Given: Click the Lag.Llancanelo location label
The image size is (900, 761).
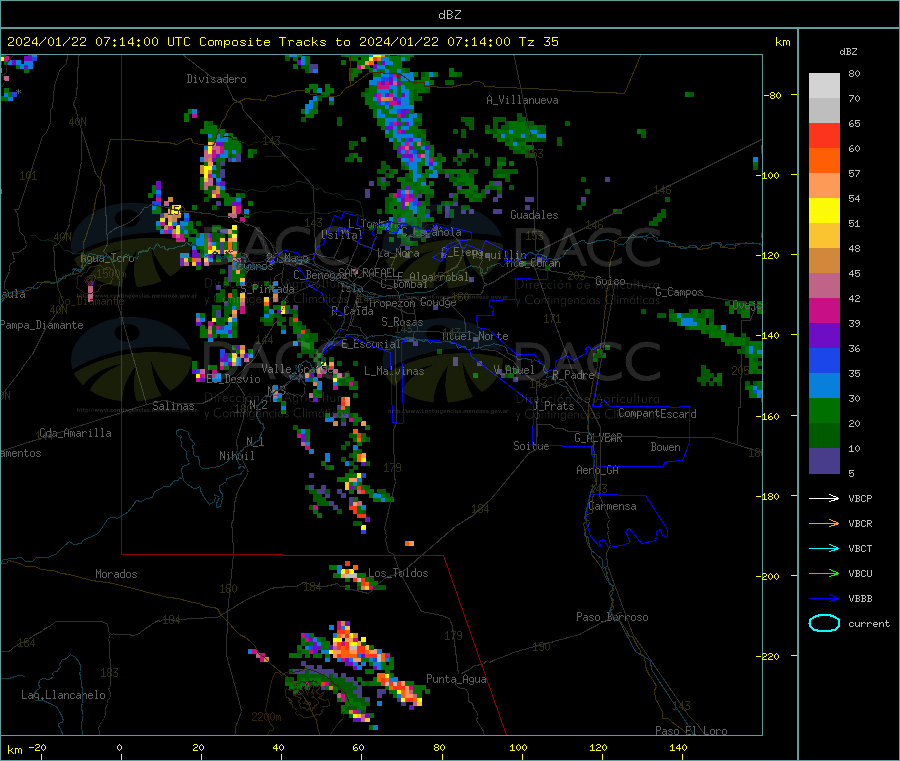Looking at the screenshot, I should point(64,695).
